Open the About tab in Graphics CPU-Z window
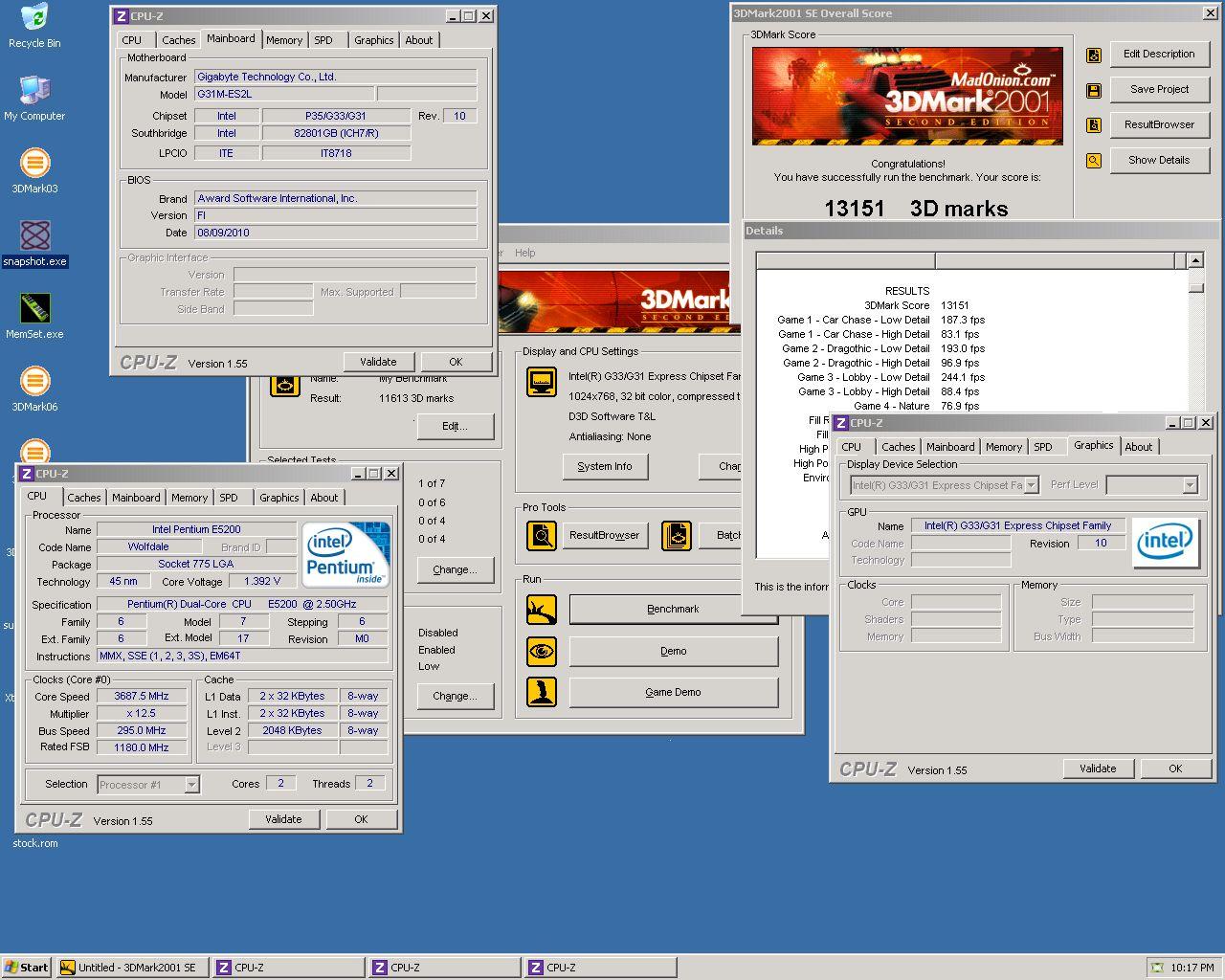Viewport: 1225px width, 980px height. point(1139,447)
